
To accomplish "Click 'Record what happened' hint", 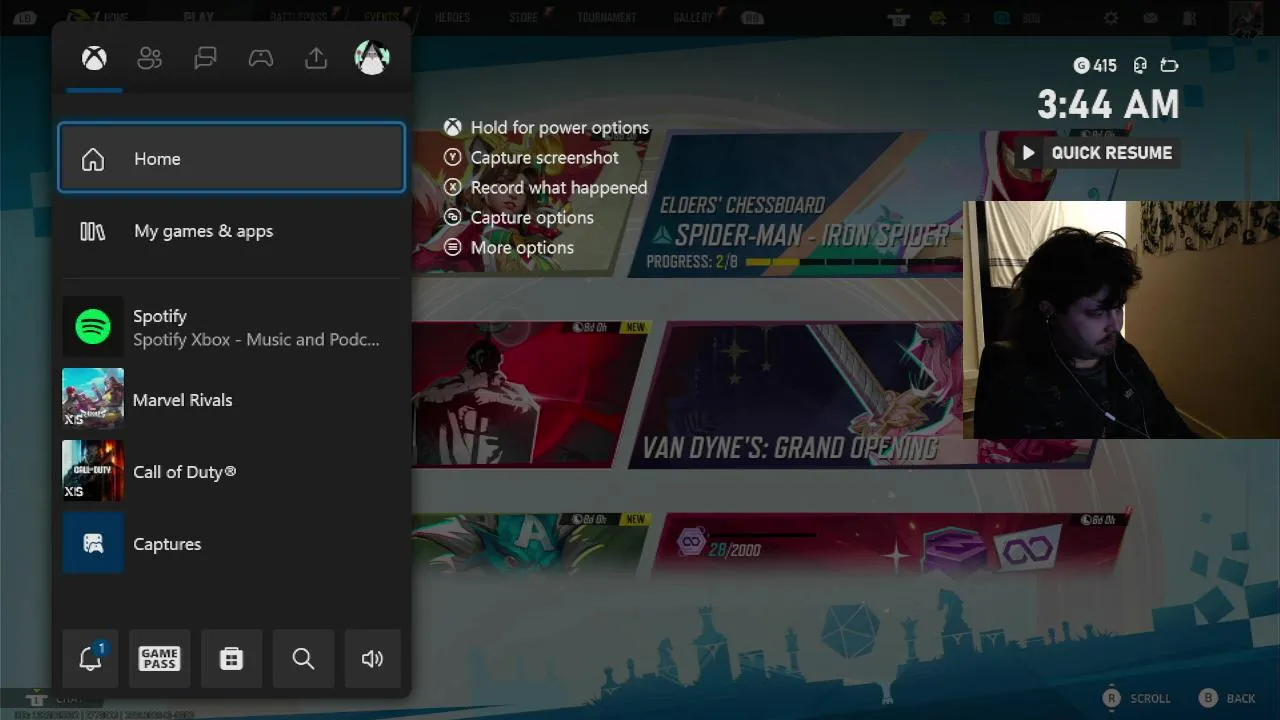I will point(559,188).
